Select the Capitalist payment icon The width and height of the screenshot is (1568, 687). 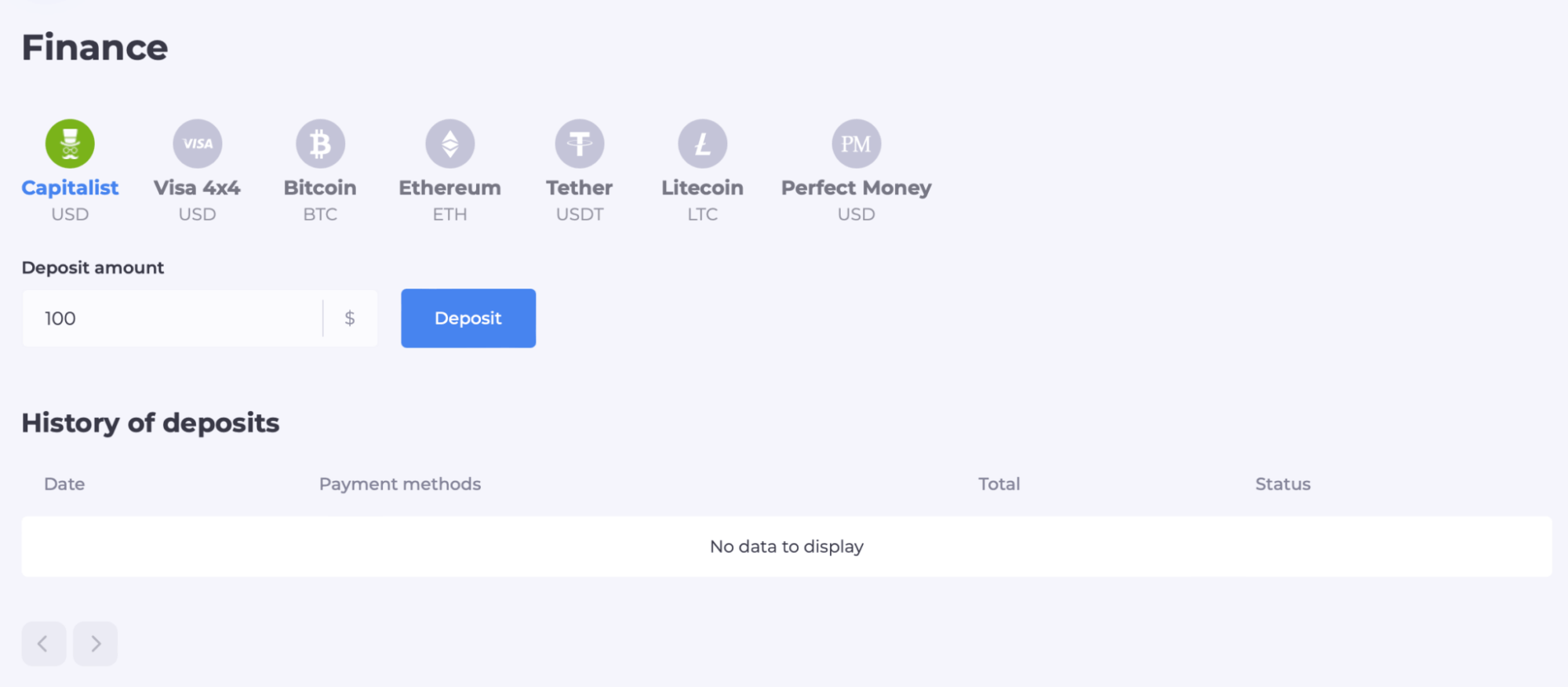(70, 144)
